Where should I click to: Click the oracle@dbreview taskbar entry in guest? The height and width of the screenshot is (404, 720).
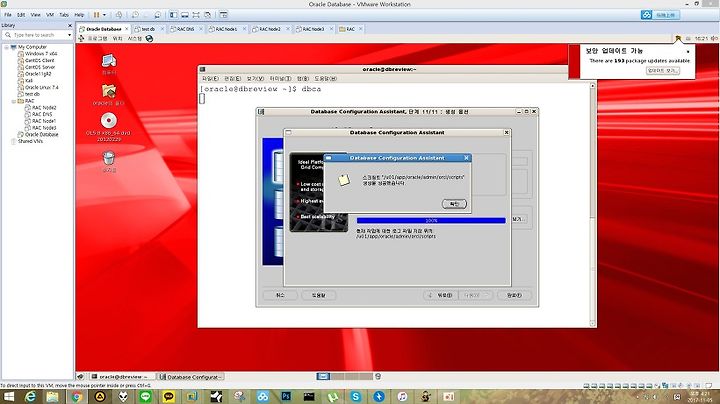coord(121,376)
